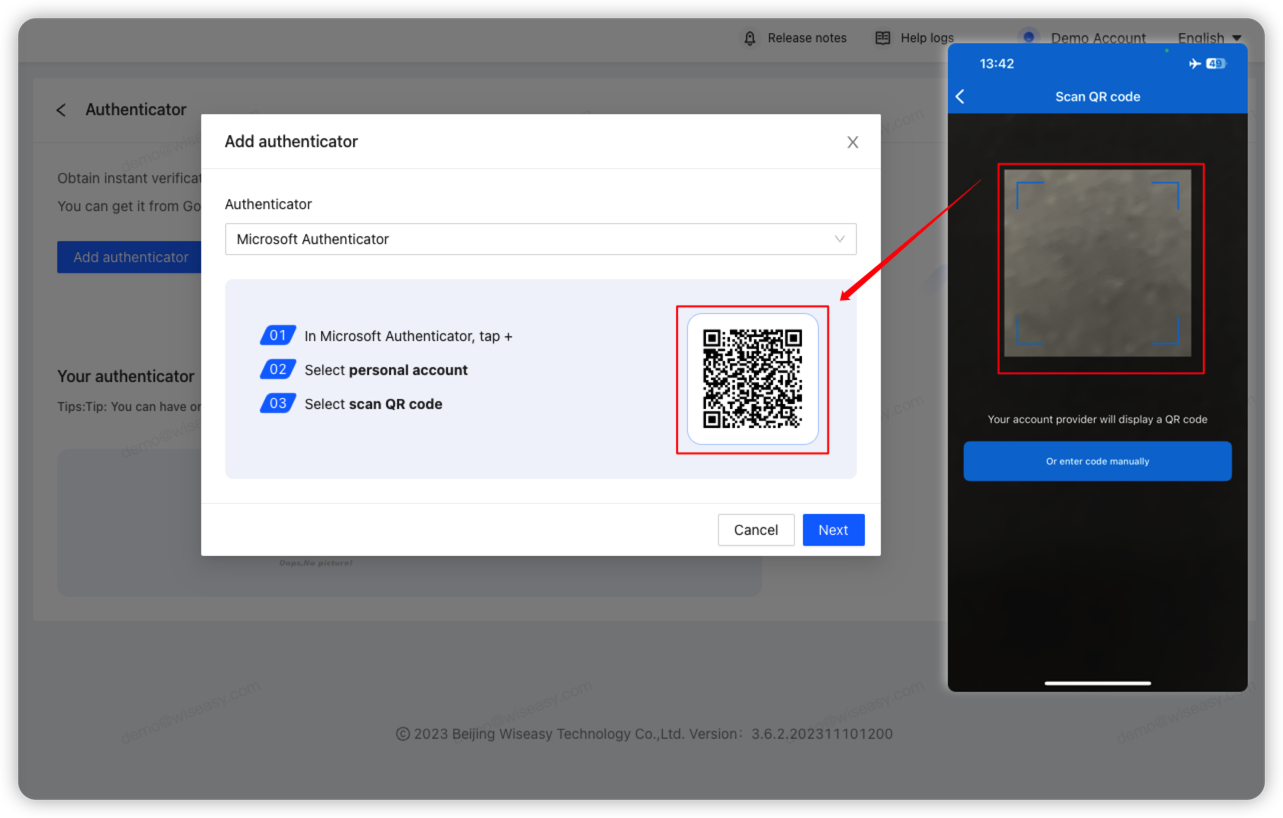Click the step 03 badge
This screenshot has width=1283, height=818.
[x=278, y=404]
